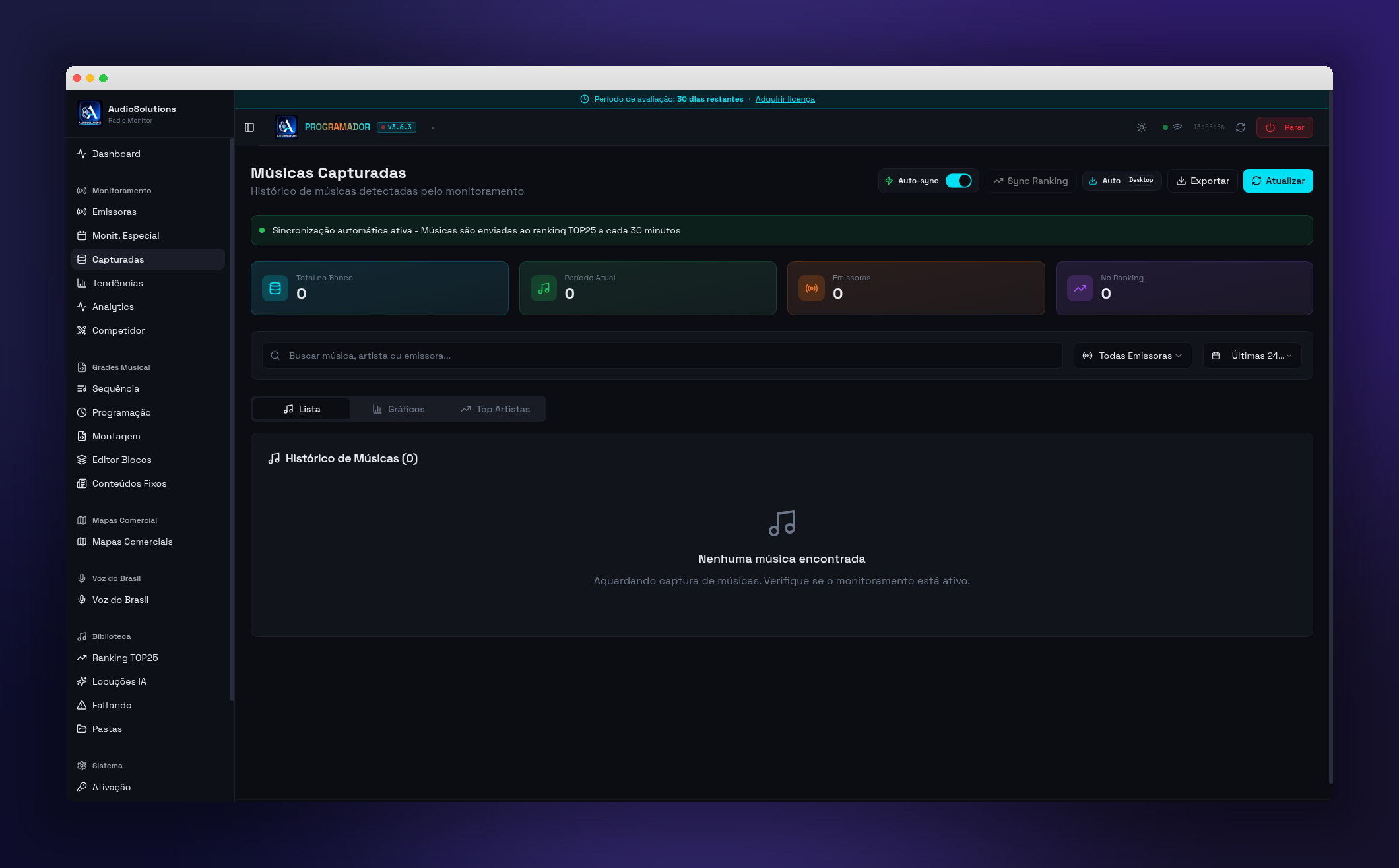Screen dimensions: 1399x868
Task: Open the Voz do Brasil sidebar item
Action: point(148,600)
